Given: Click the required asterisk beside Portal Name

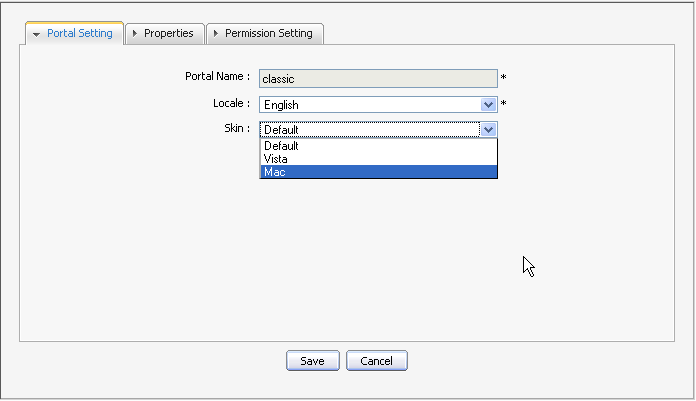Looking at the screenshot, I should coord(503,77).
